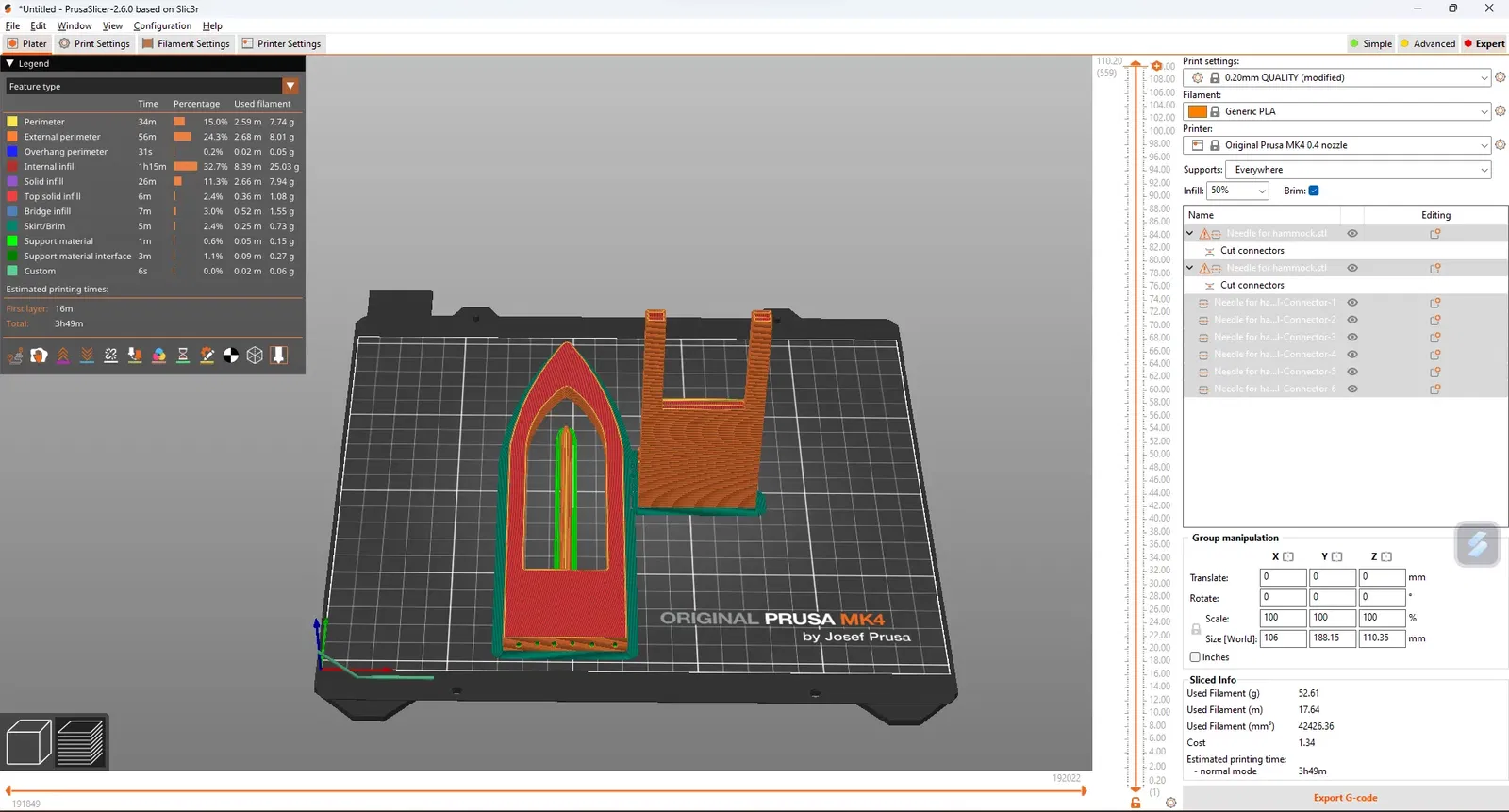Open Supports dropdown showing Everywhere

click(1359, 170)
